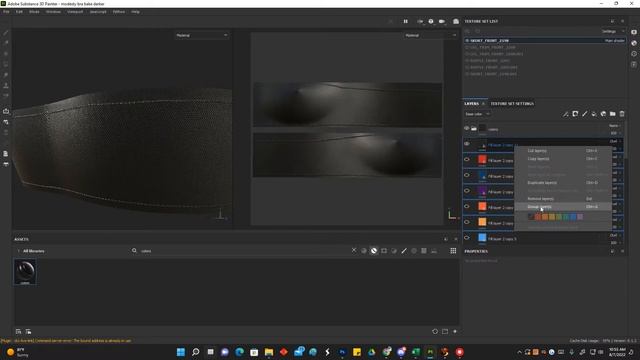Toggle the smart materials asset filter
Image resolution: width=640 pixels, height=360 pixels.
tap(374, 251)
